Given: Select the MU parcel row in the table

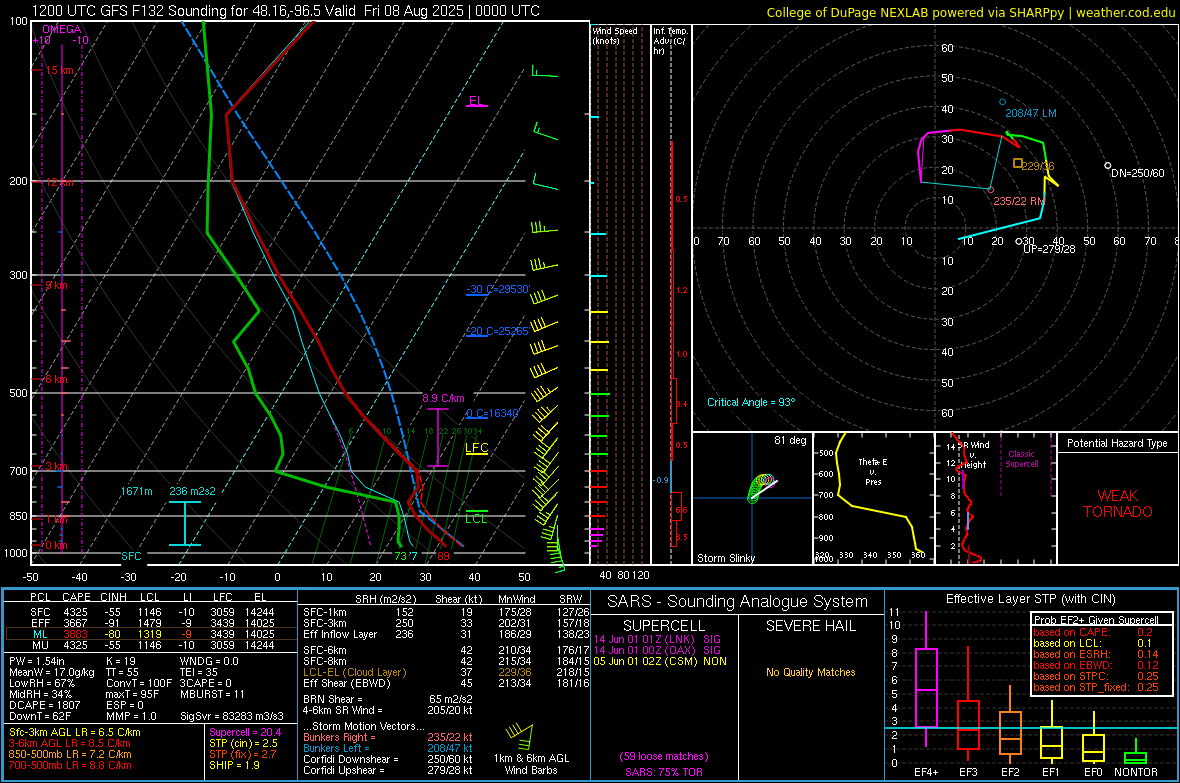Looking at the screenshot, I should [151, 644].
